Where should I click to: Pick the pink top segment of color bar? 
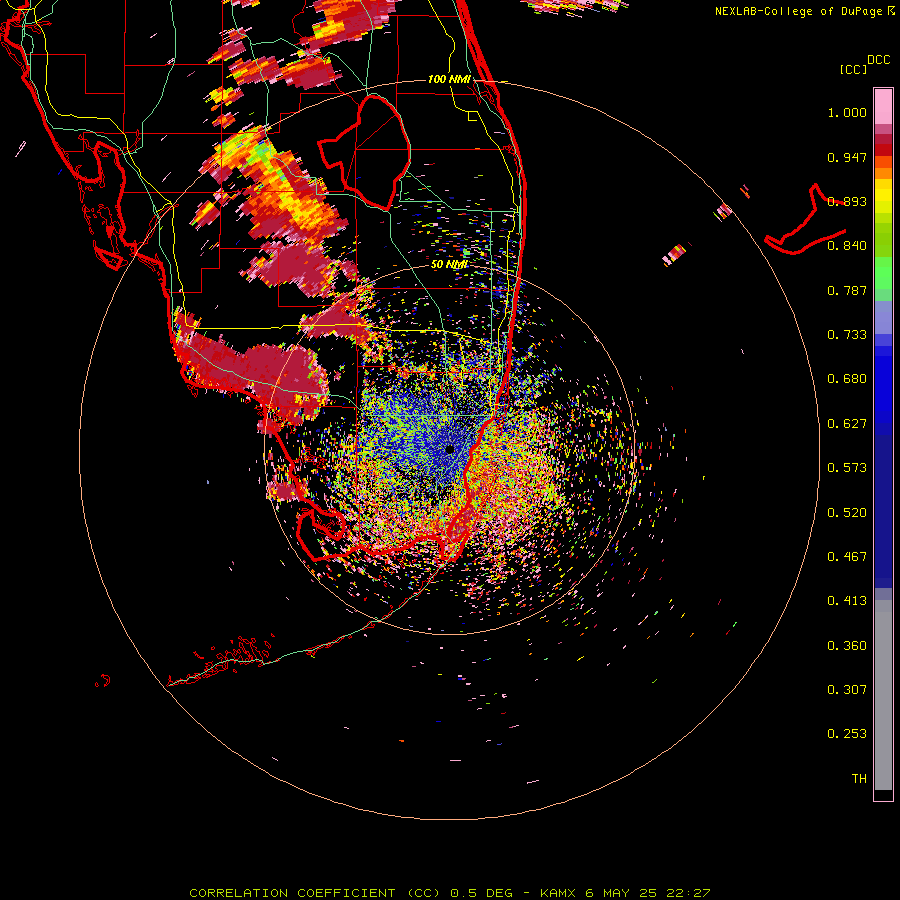883,107
